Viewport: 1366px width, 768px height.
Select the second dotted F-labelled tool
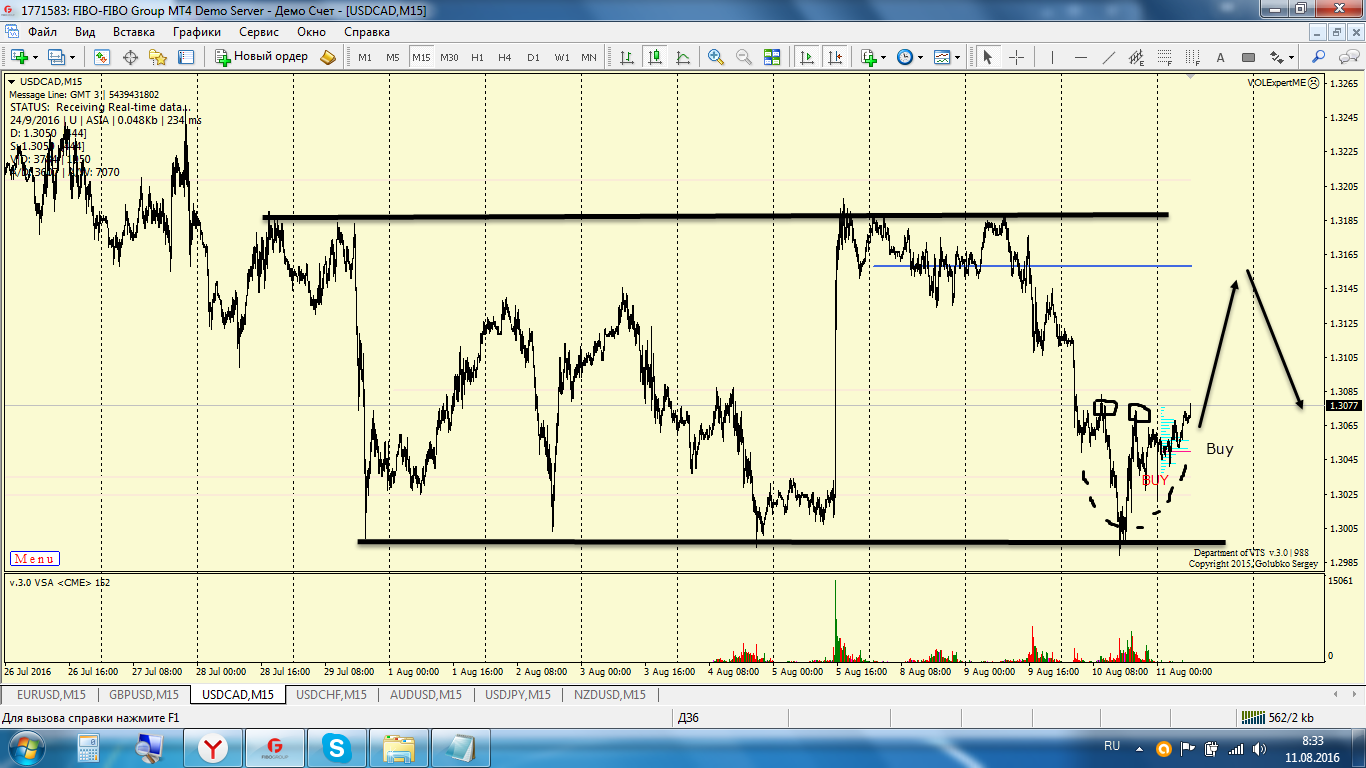pos(1192,57)
